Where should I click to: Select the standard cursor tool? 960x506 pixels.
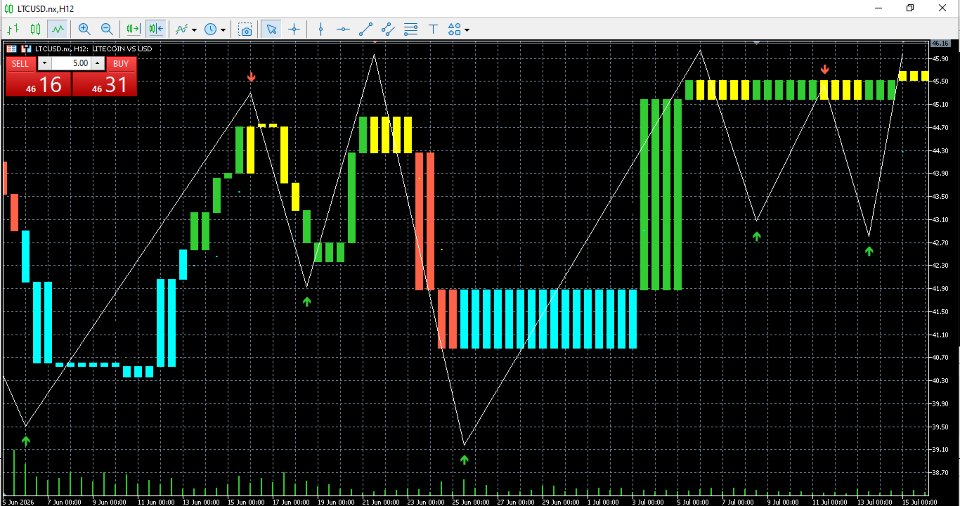click(271, 29)
